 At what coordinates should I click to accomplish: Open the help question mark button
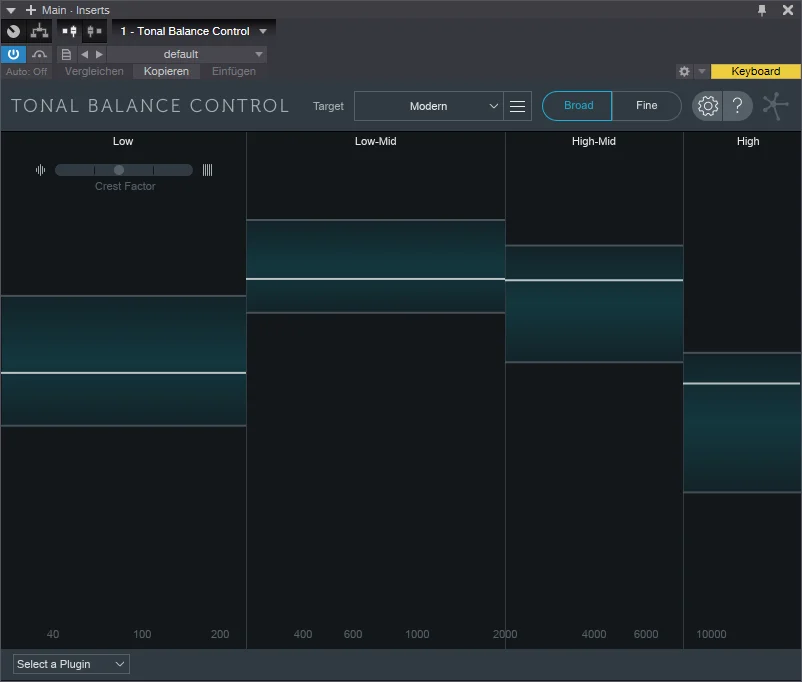point(738,106)
